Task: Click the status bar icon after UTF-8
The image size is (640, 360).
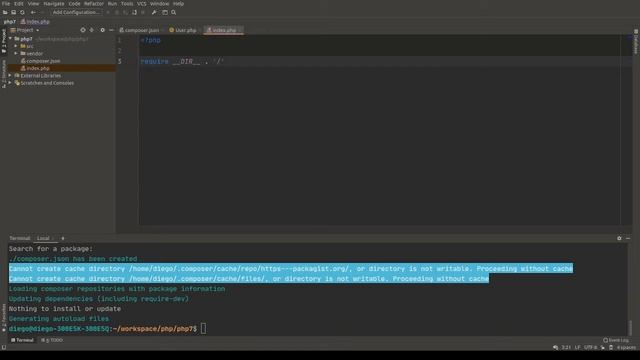Action: 602,347
